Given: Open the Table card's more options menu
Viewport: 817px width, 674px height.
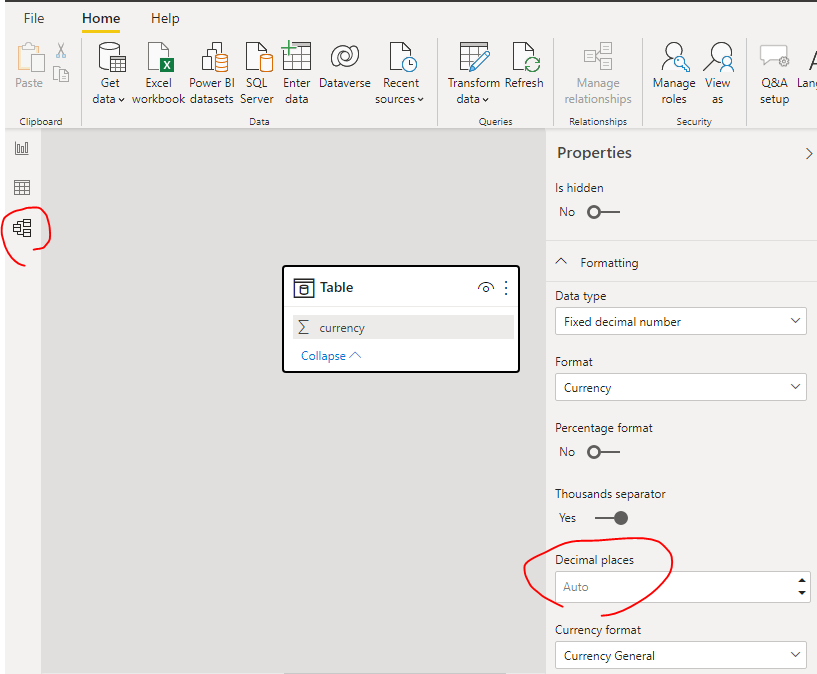Looking at the screenshot, I should [506, 288].
